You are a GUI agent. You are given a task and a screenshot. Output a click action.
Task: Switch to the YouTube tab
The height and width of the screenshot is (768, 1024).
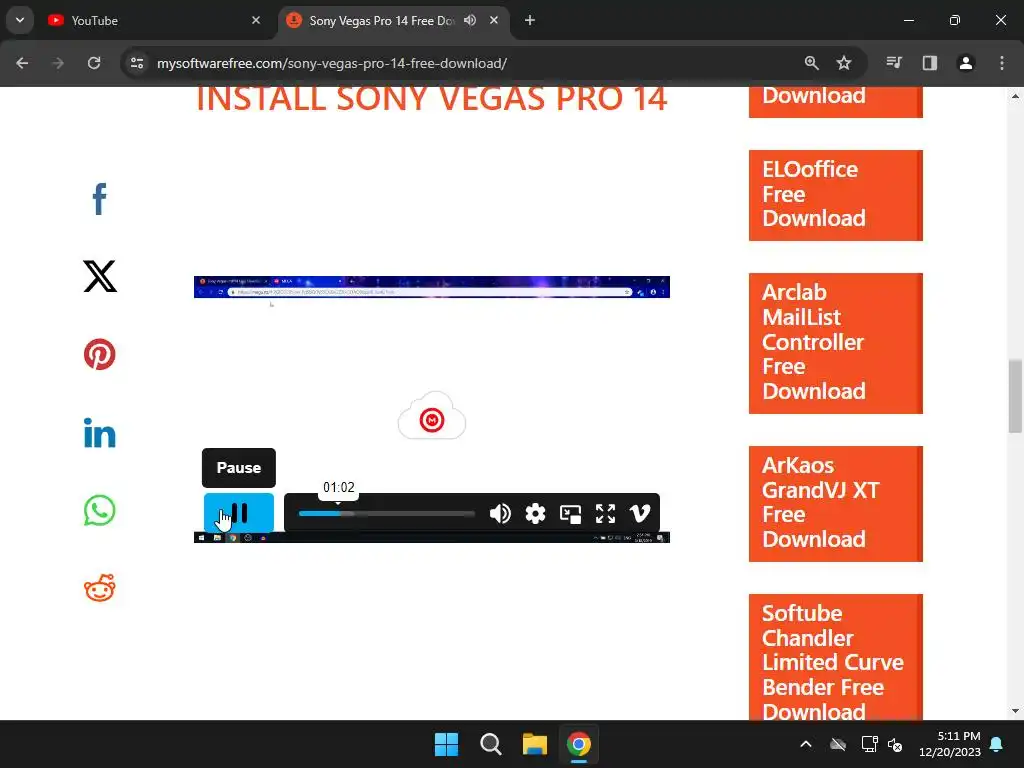pos(154,20)
